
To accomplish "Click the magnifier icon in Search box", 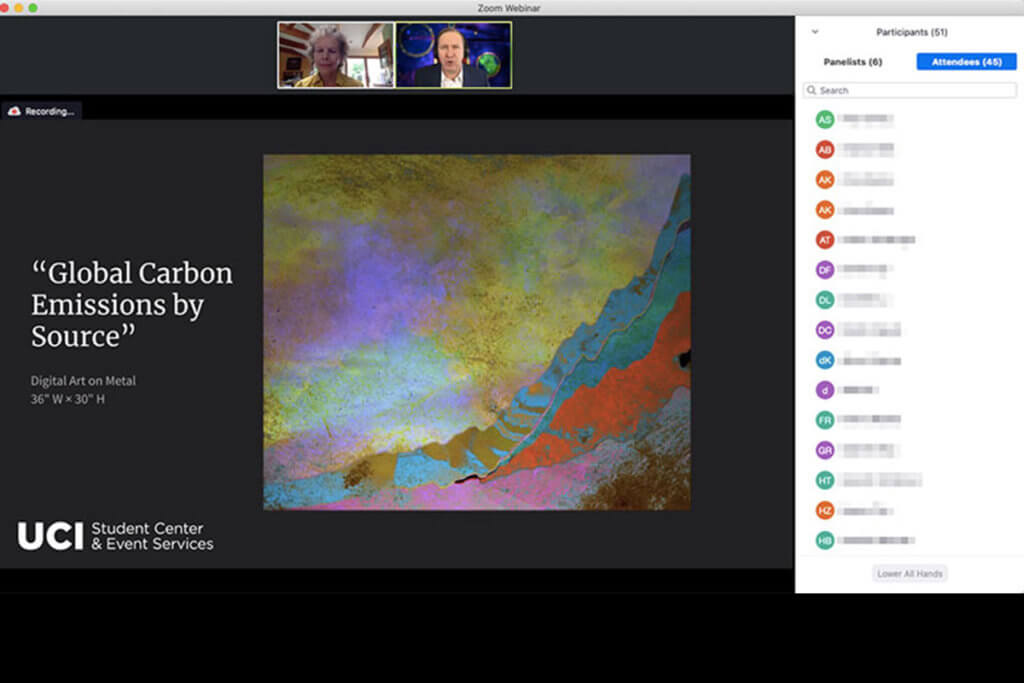I will tap(812, 90).
